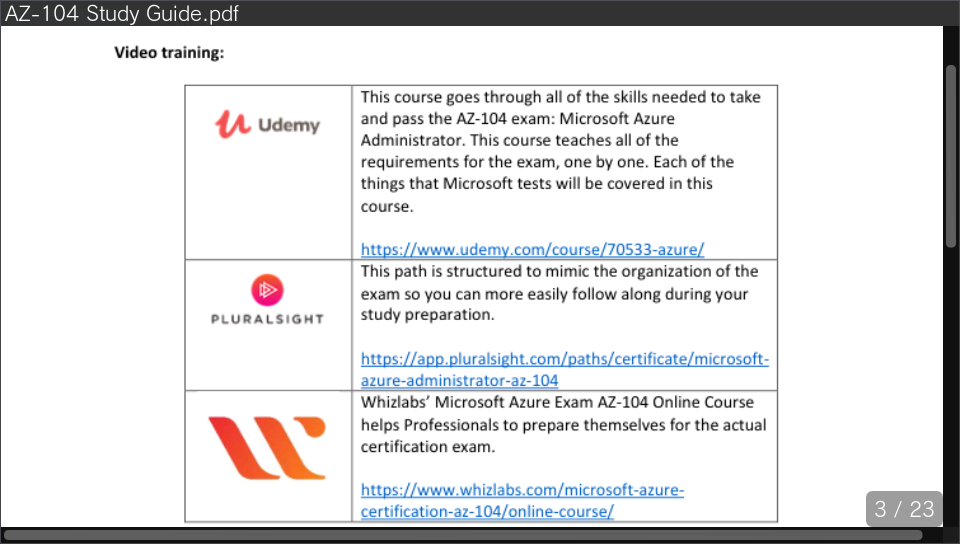Click the AZ-104 Study Guide.pdf title
Viewport: 960px width, 544px height.
(x=121, y=13)
